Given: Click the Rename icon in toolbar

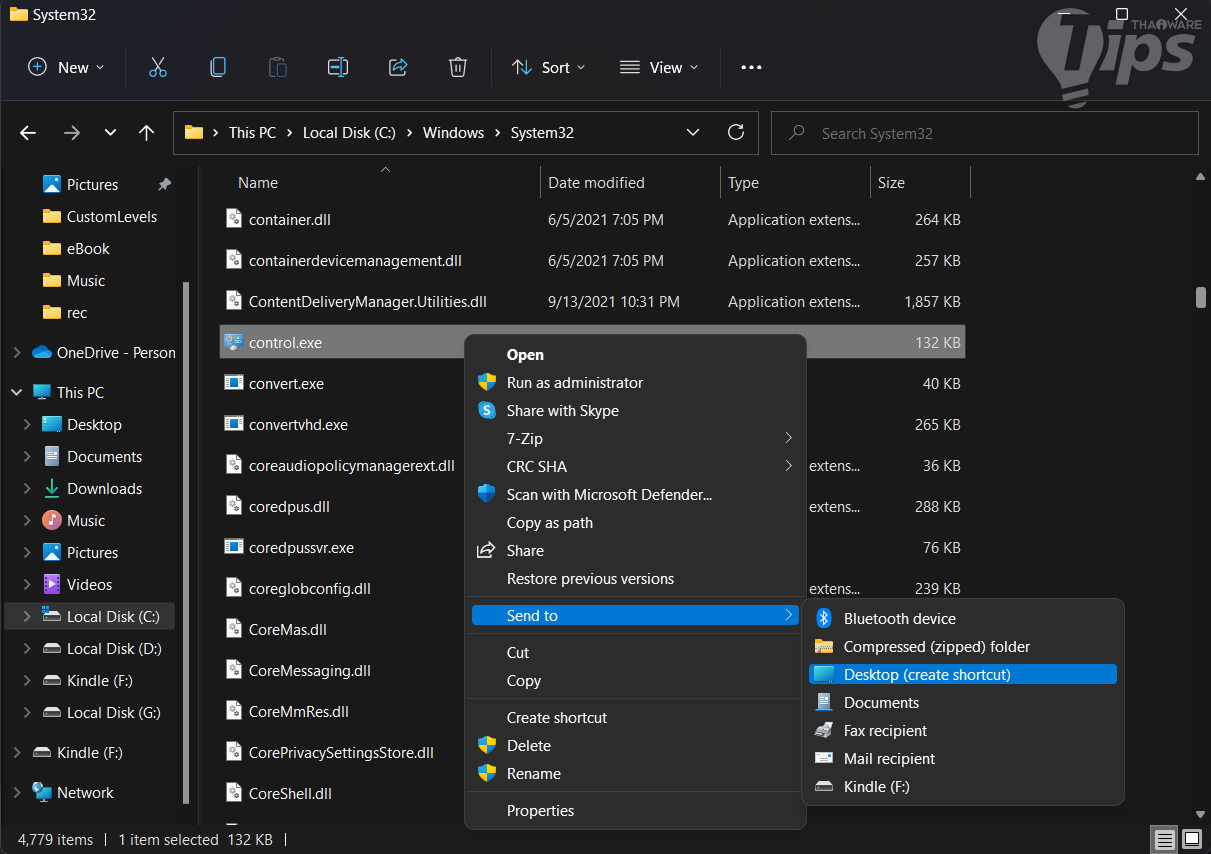Looking at the screenshot, I should 337,67.
